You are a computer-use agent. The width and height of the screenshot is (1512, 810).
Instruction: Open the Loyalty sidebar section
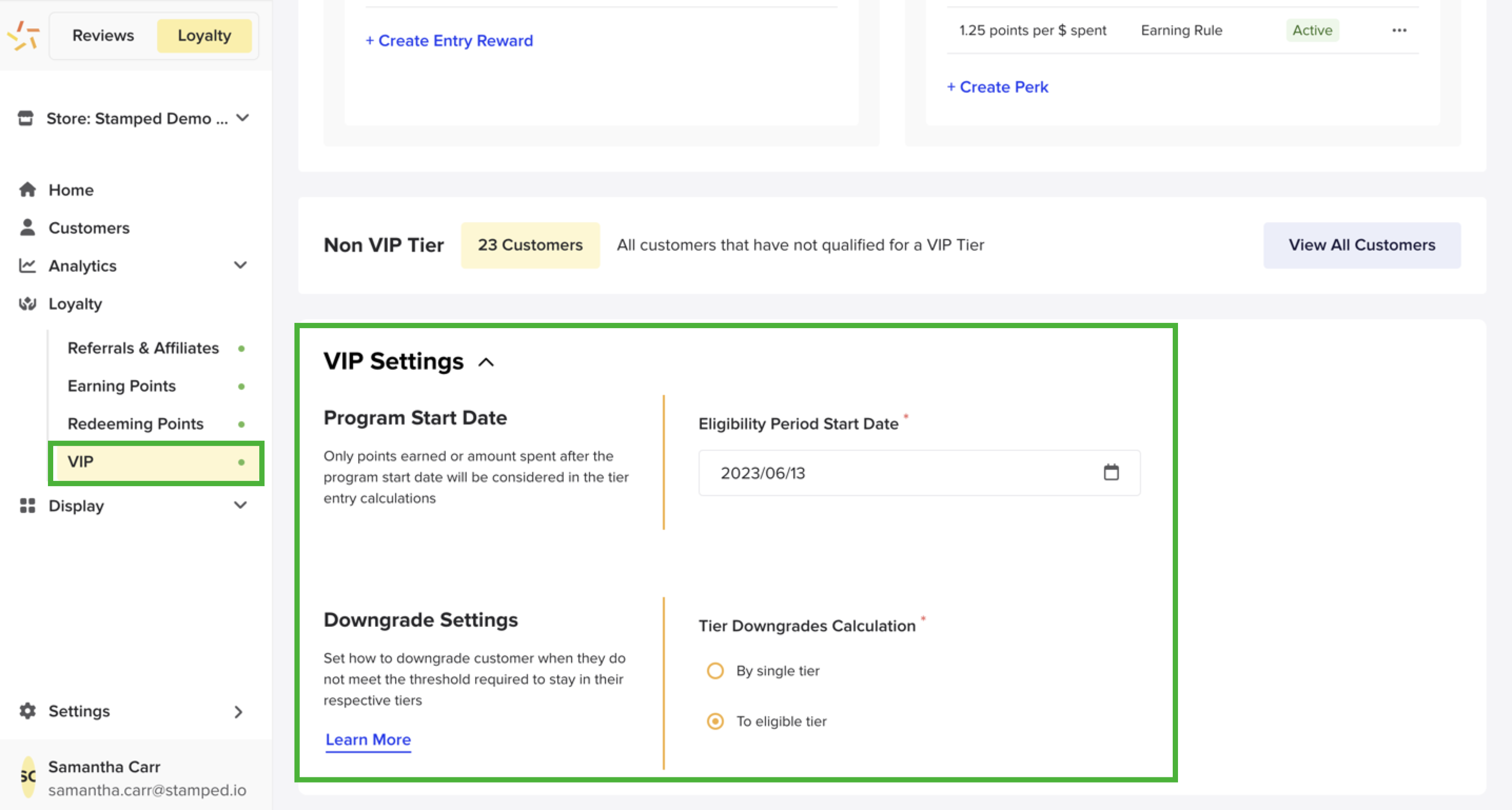[75, 303]
